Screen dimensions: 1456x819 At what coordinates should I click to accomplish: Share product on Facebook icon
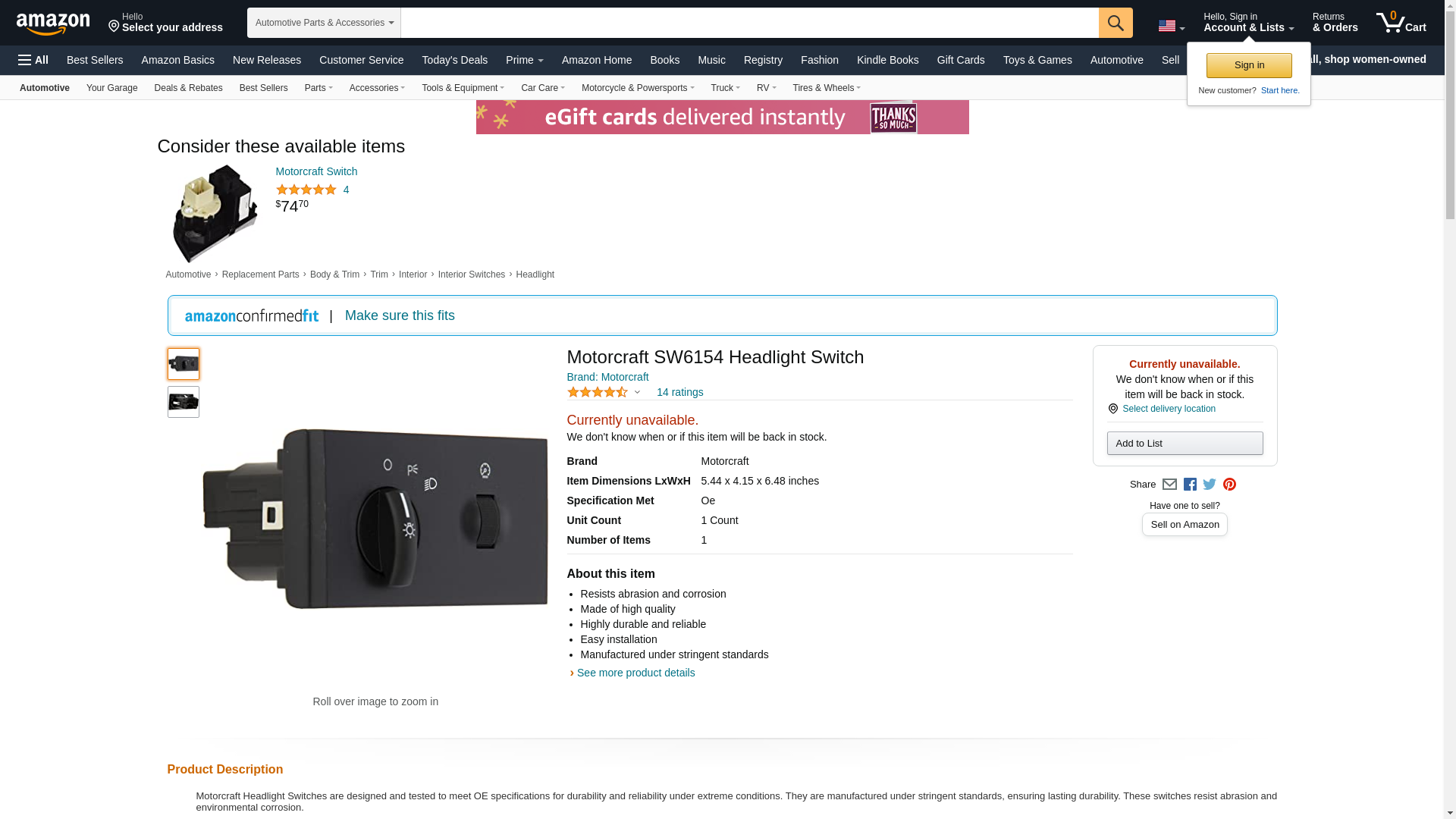click(1190, 485)
